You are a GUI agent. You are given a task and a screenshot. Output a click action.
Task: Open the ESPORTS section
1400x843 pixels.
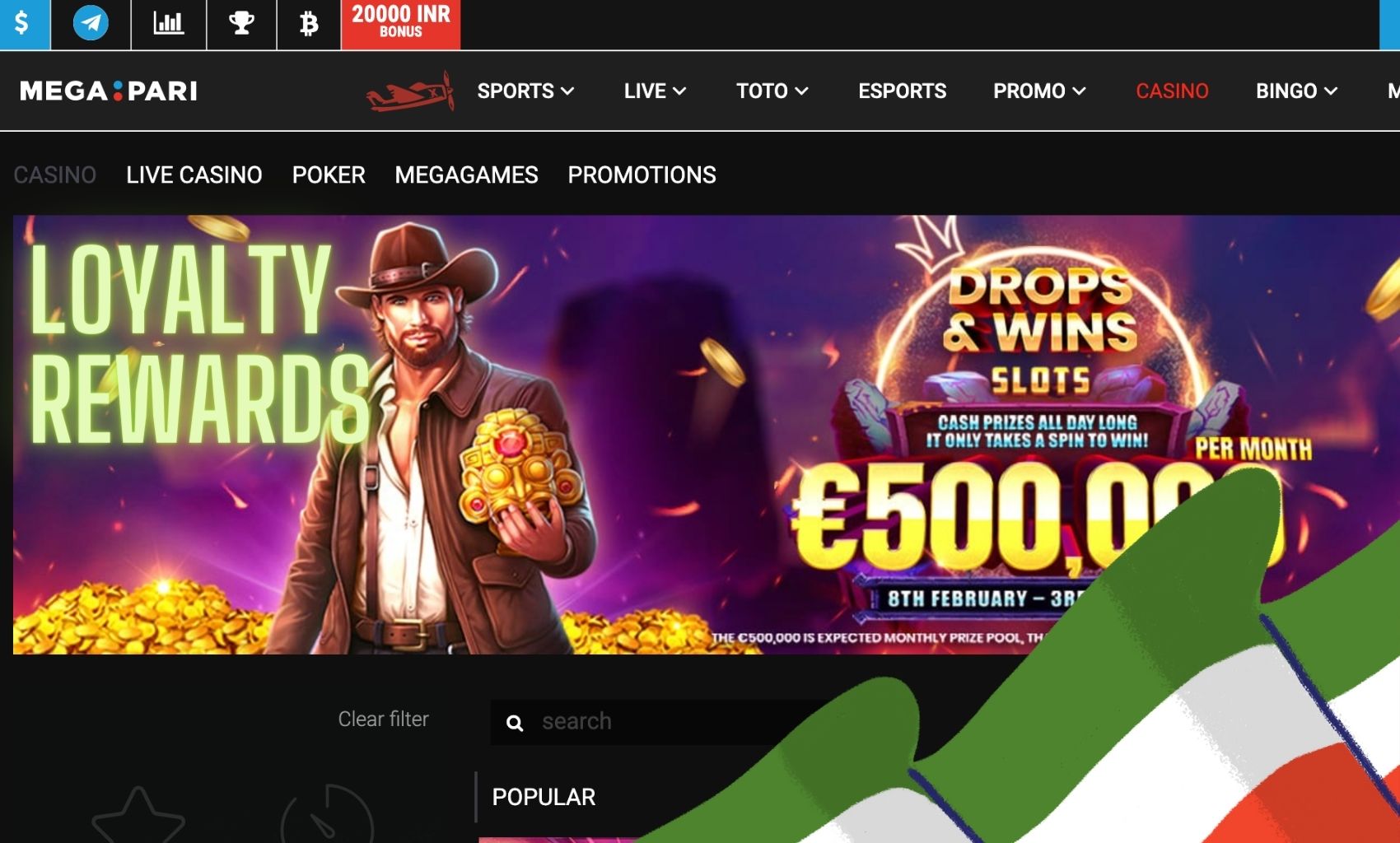(x=902, y=91)
